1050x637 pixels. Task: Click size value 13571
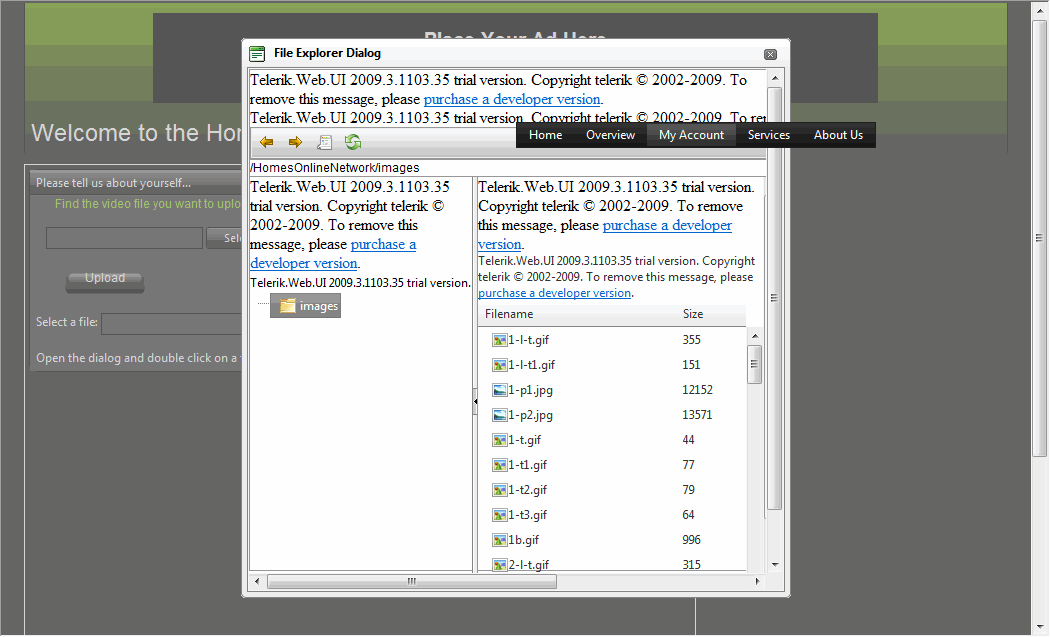tap(697, 415)
